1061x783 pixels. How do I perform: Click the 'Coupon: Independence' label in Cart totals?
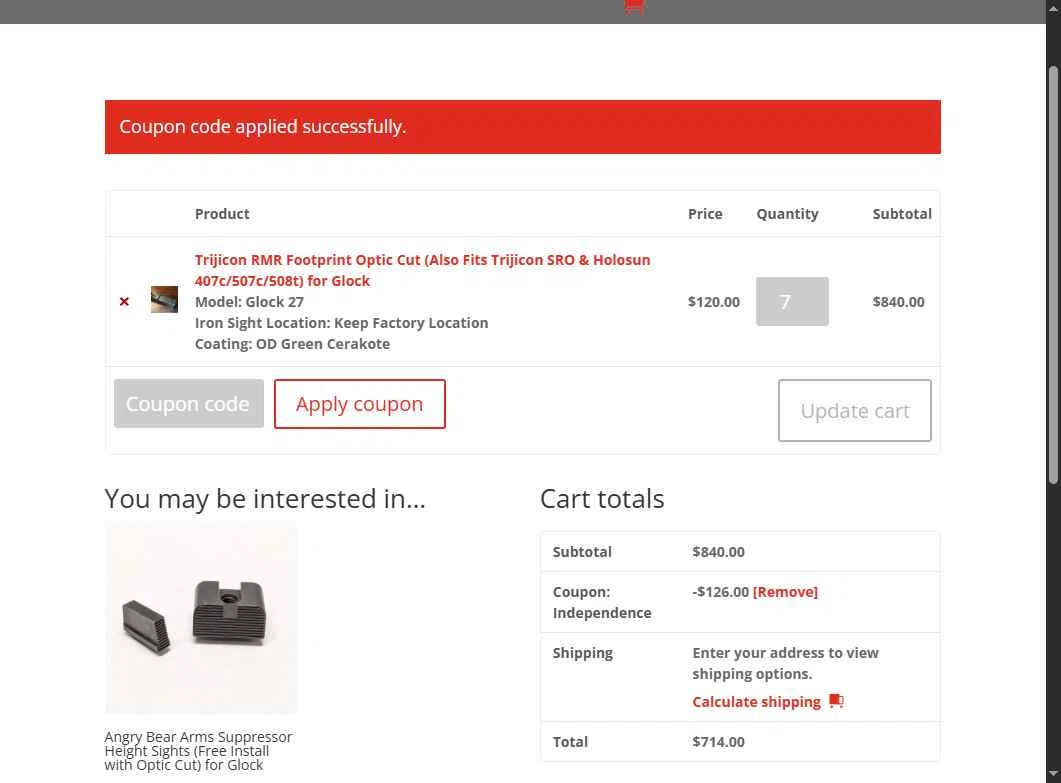pos(602,602)
